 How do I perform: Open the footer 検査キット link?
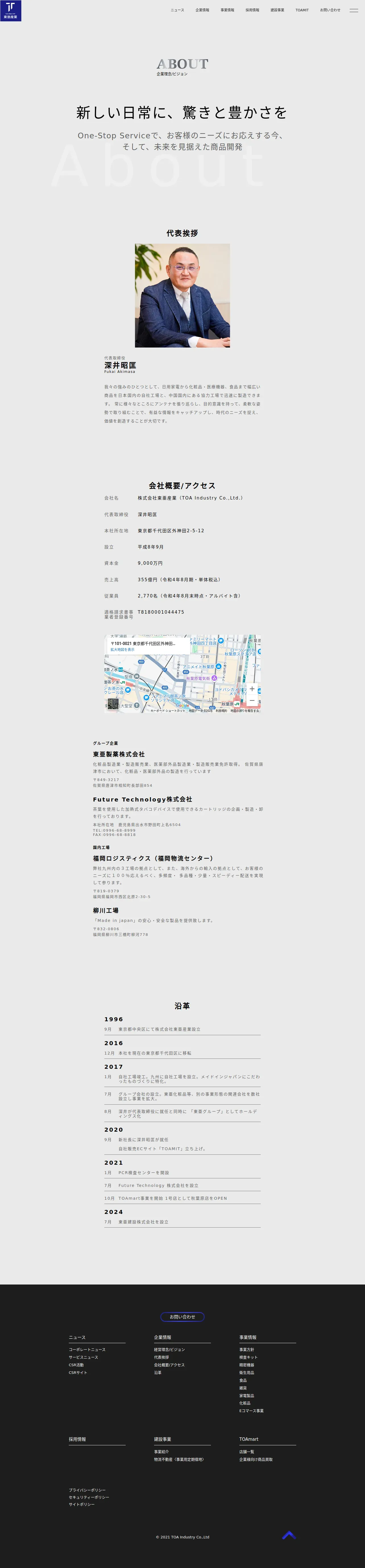pos(248,1357)
